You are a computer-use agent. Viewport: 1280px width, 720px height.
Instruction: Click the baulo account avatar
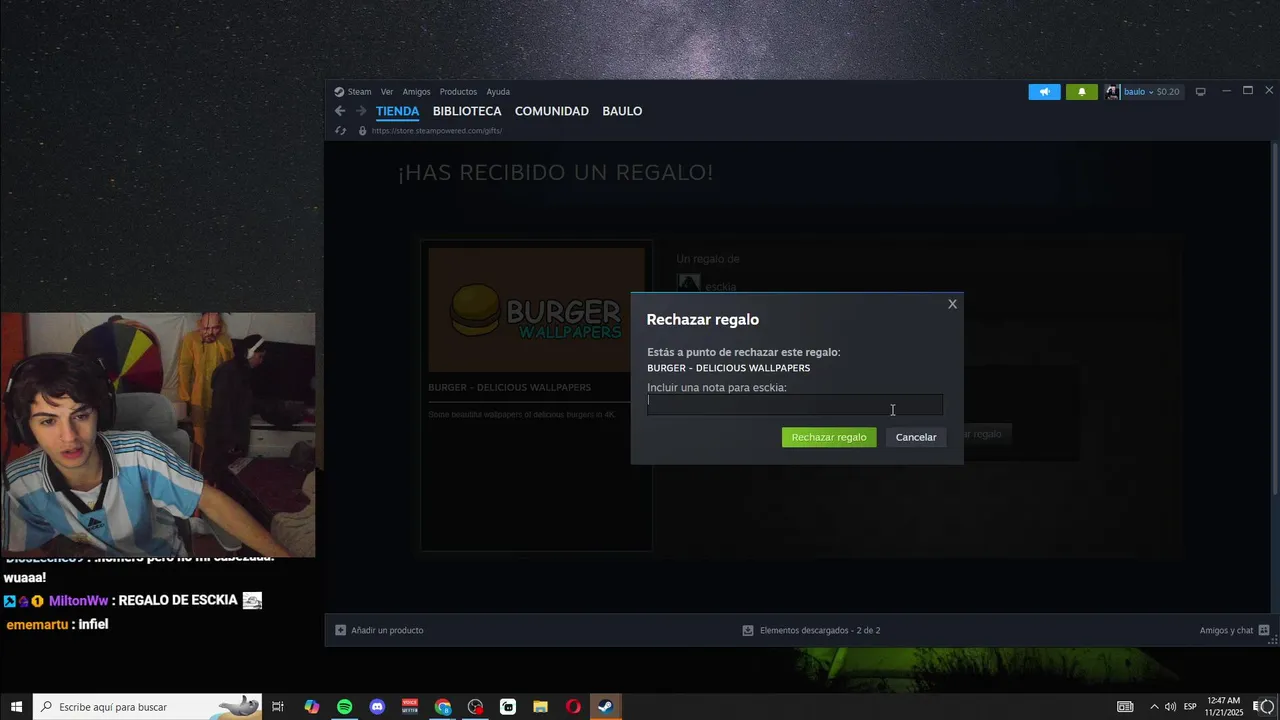coord(1112,92)
